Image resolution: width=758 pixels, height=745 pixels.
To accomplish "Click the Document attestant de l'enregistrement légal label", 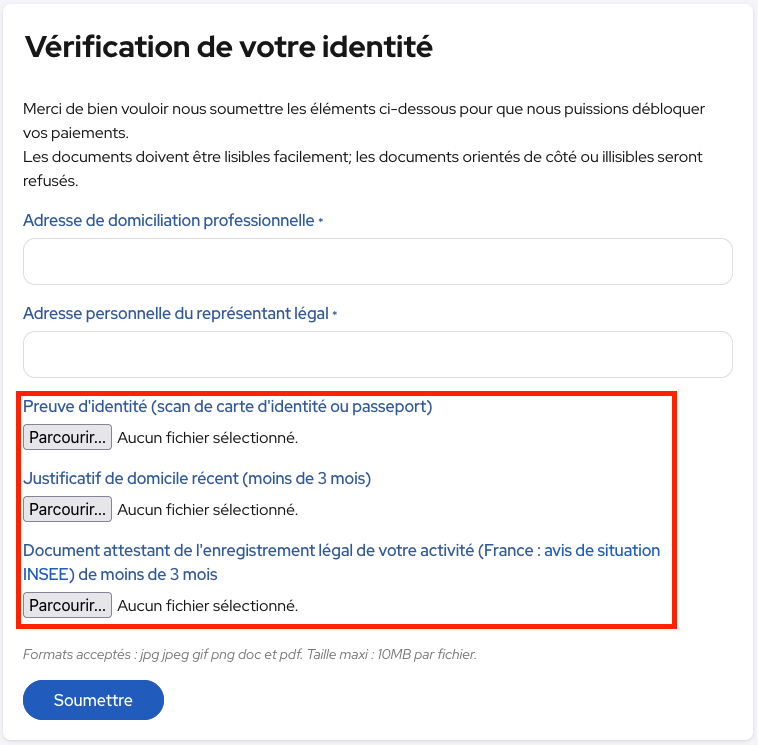I will pyautogui.click(x=341, y=562).
